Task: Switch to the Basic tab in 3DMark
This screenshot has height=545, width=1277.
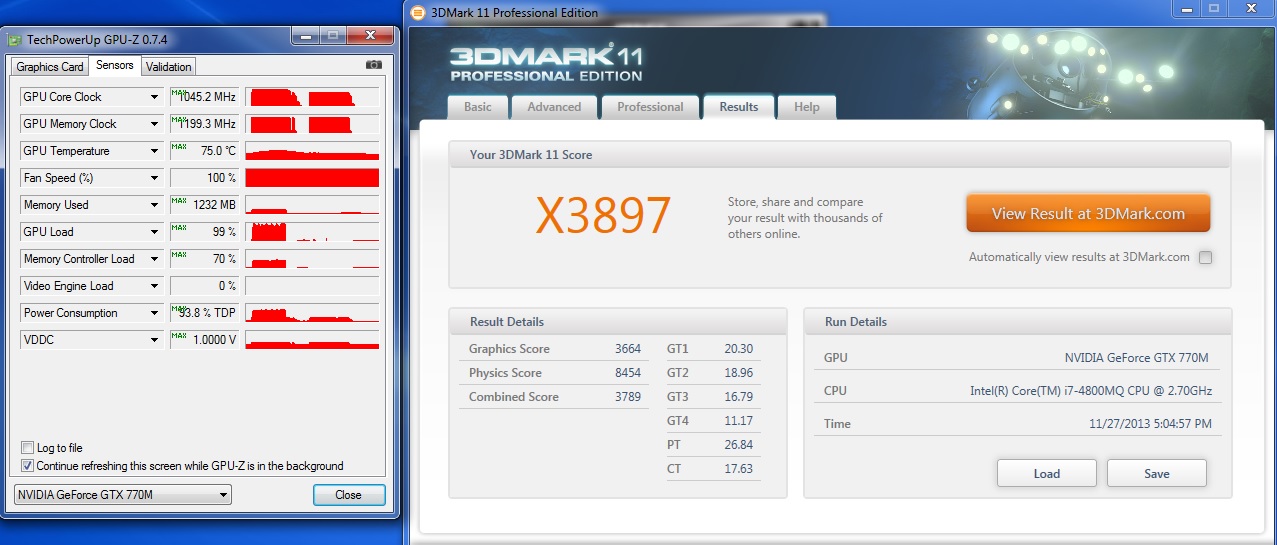Action: pos(478,107)
